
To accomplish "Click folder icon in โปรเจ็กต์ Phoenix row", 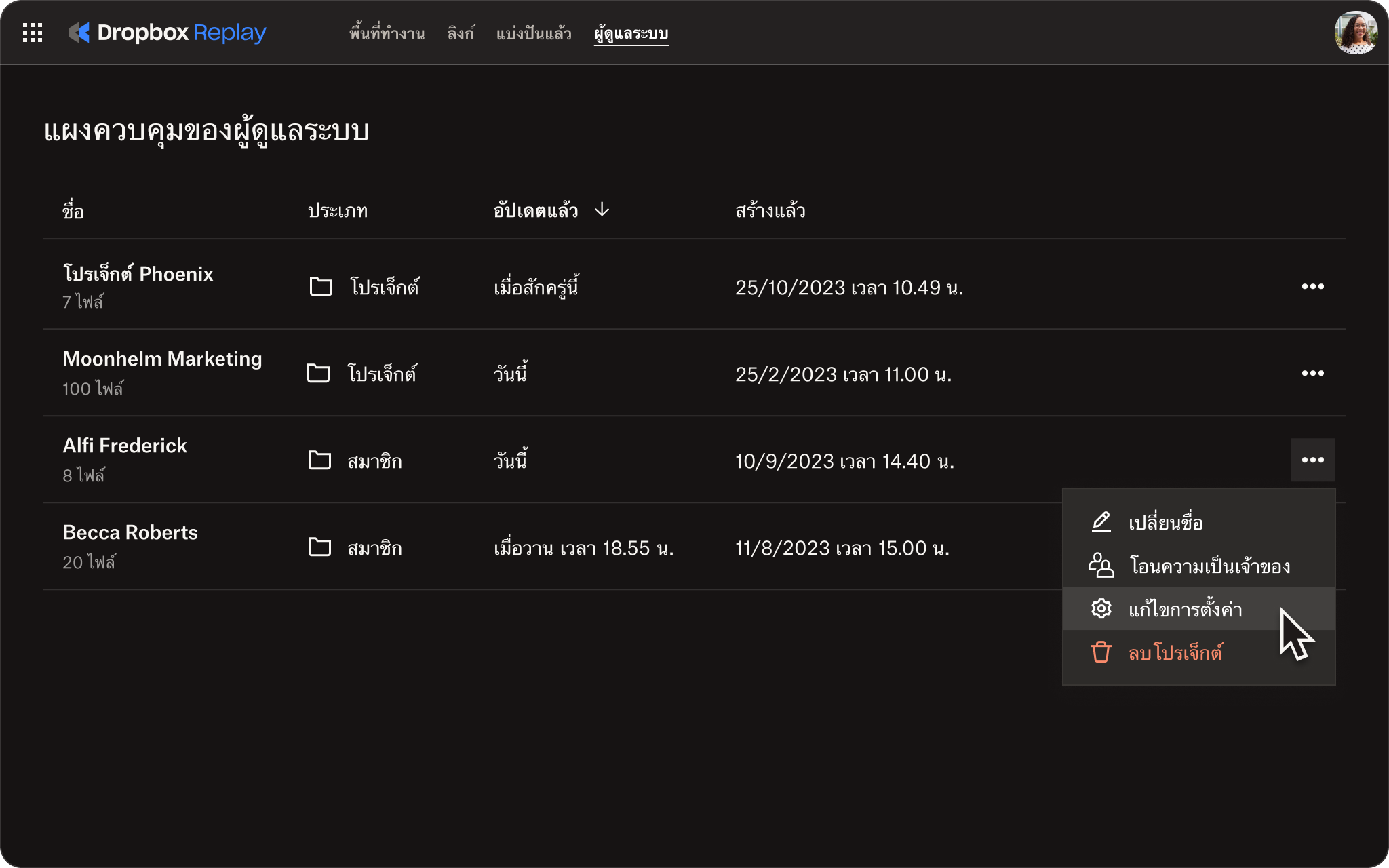I will 321,286.
